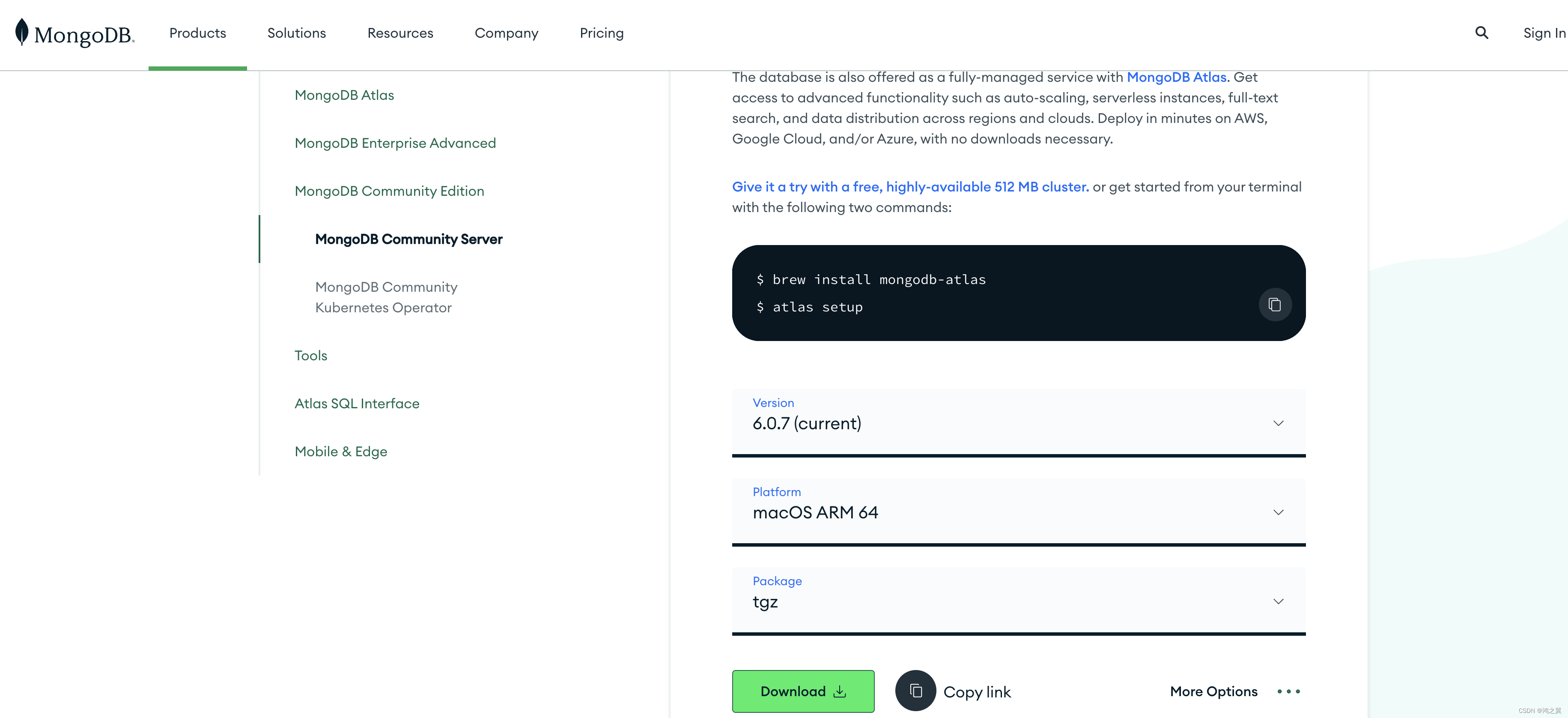Click Sign In
Image resolution: width=1568 pixels, height=718 pixels.
click(x=1544, y=33)
